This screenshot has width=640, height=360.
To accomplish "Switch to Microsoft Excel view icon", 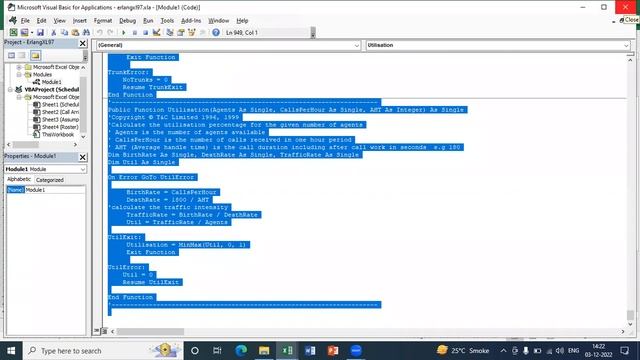I will 13,33.
